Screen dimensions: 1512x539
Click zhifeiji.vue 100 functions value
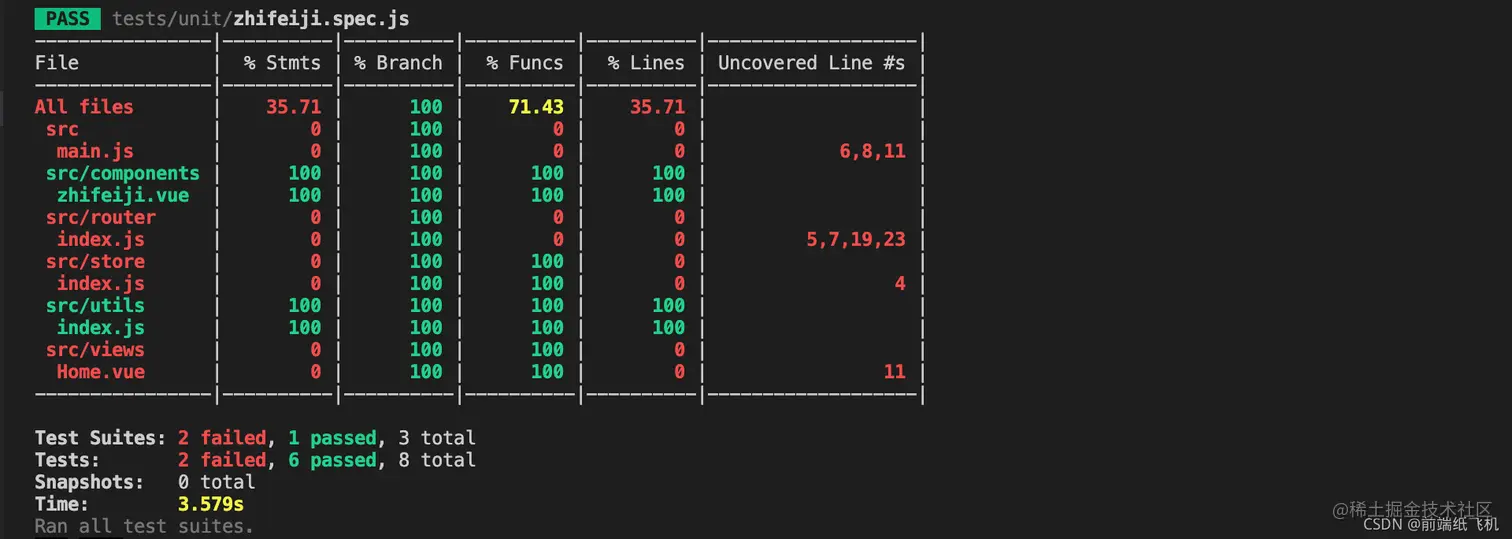point(547,195)
